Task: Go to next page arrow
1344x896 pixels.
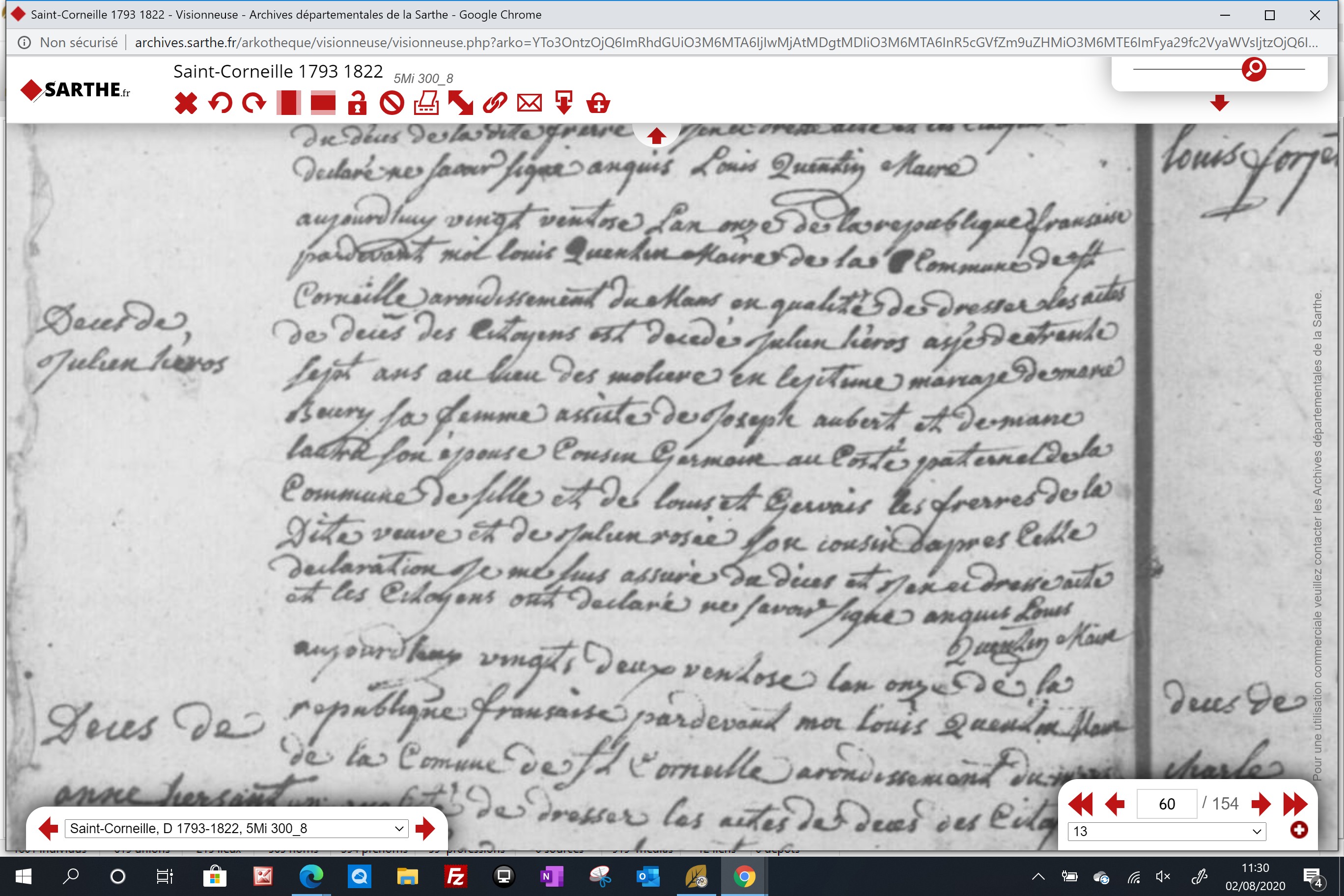Action: tap(1260, 804)
